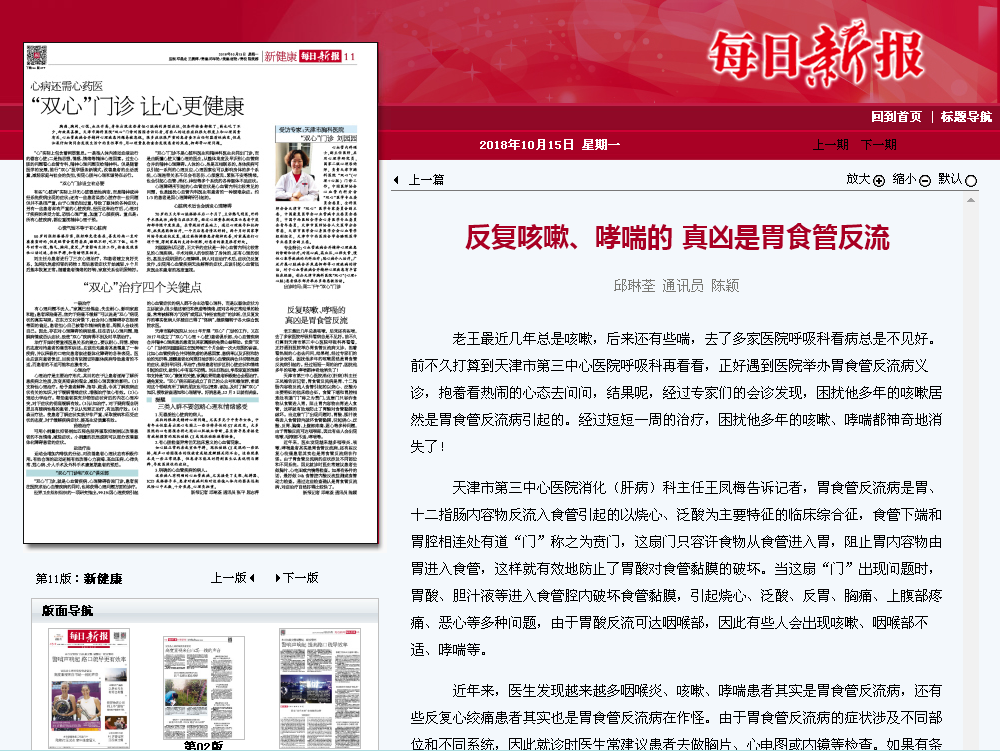This screenshot has height=751, width=1000.
Task: Go to next issue 下一期
Action: click(878, 145)
